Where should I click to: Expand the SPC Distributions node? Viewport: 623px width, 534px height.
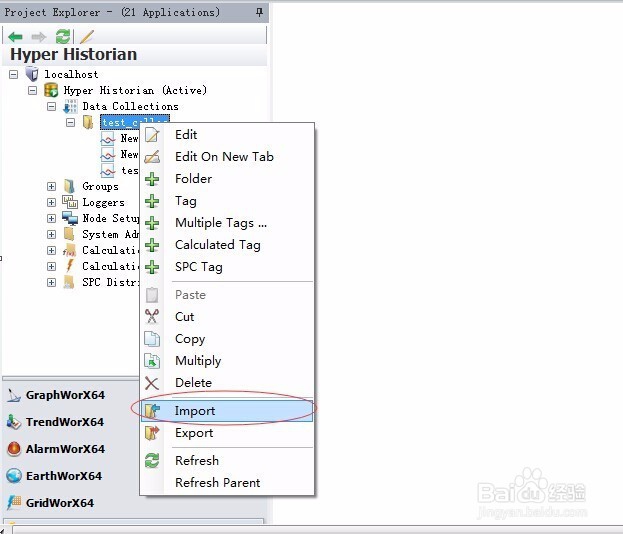(51, 282)
